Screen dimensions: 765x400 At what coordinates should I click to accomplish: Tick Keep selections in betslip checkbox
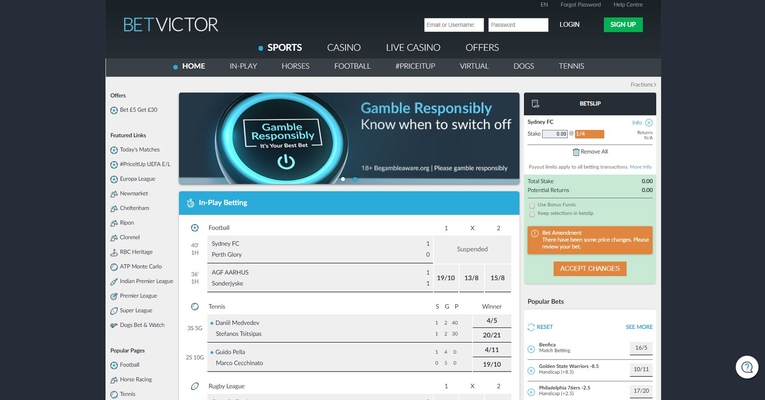[532, 214]
